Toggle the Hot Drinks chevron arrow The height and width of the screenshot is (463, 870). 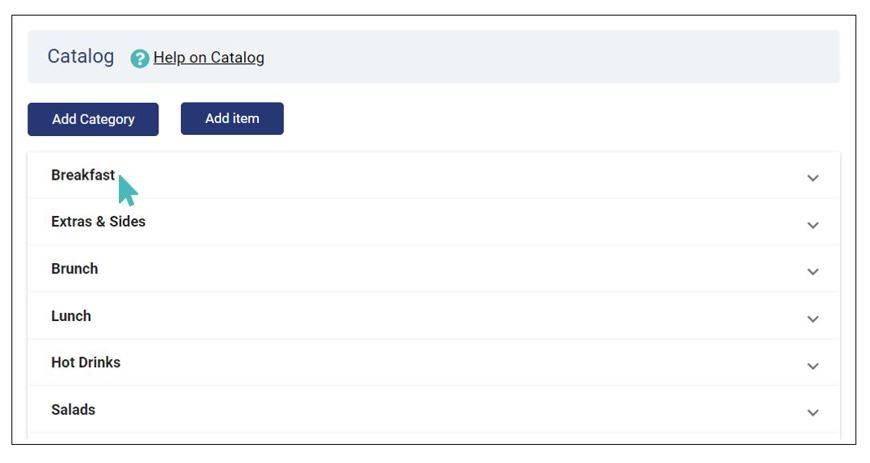point(812,366)
